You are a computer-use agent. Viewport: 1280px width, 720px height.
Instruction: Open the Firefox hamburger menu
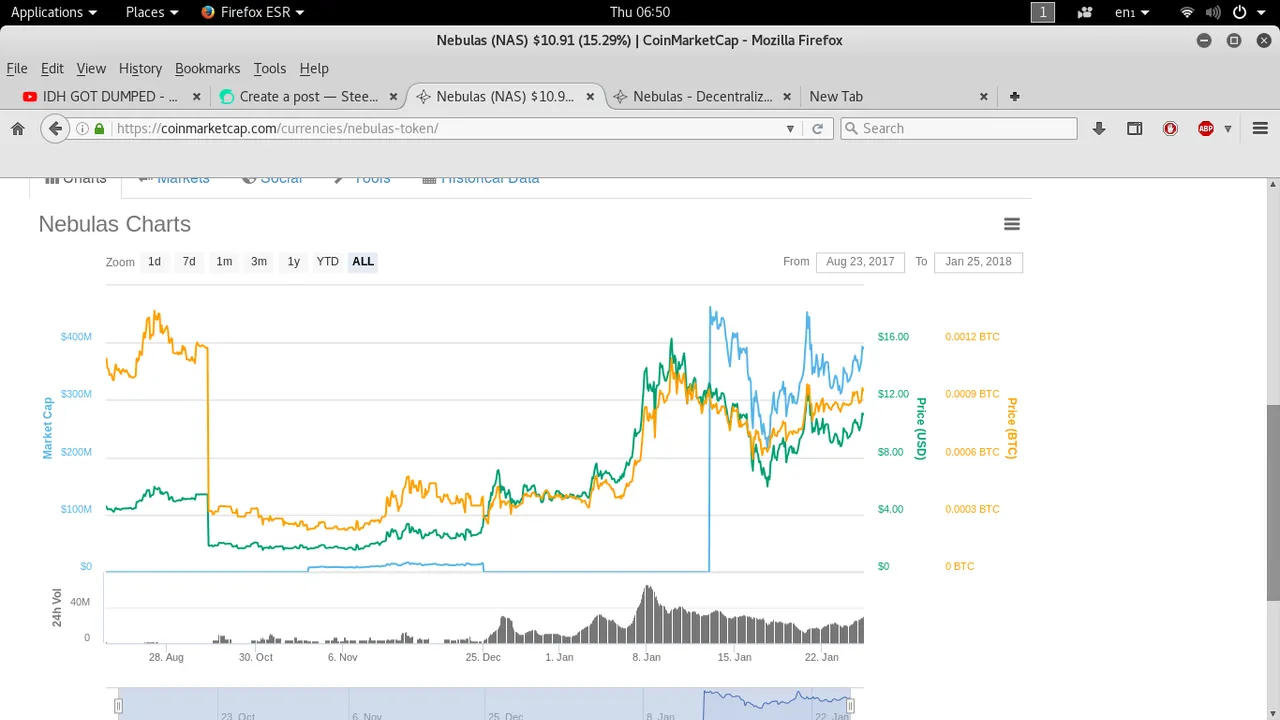click(1260, 128)
